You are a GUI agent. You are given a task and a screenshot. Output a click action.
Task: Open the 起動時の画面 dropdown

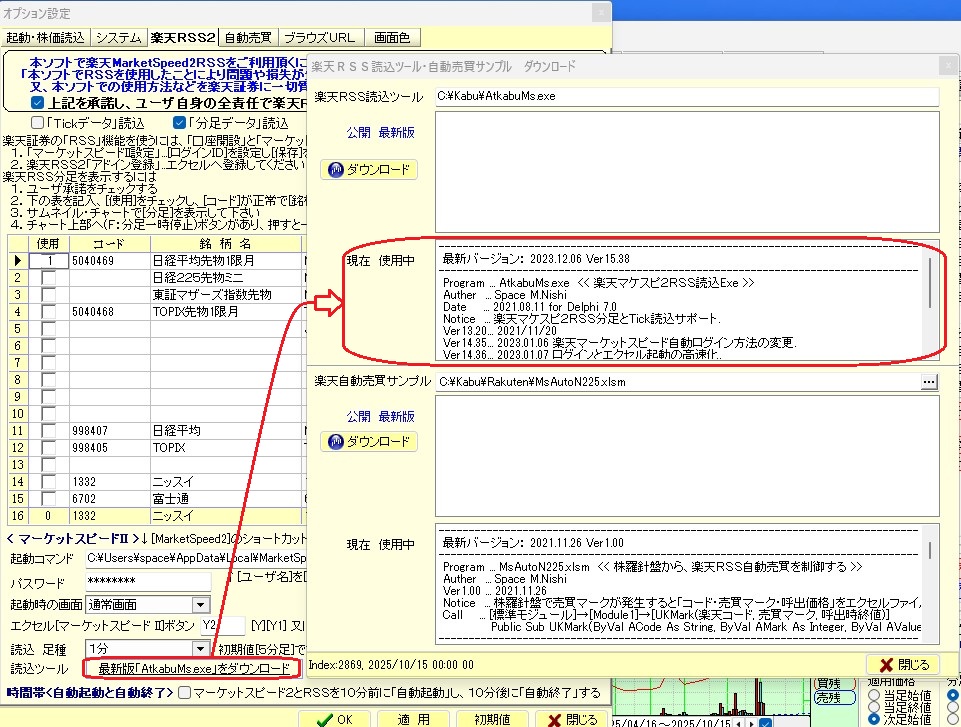point(200,604)
